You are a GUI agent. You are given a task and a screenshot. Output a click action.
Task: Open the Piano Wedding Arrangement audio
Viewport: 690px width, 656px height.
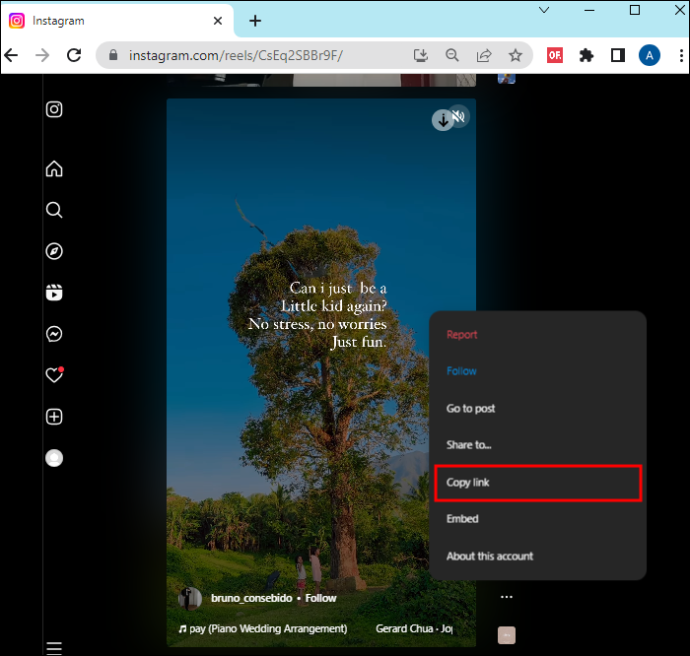(263, 629)
